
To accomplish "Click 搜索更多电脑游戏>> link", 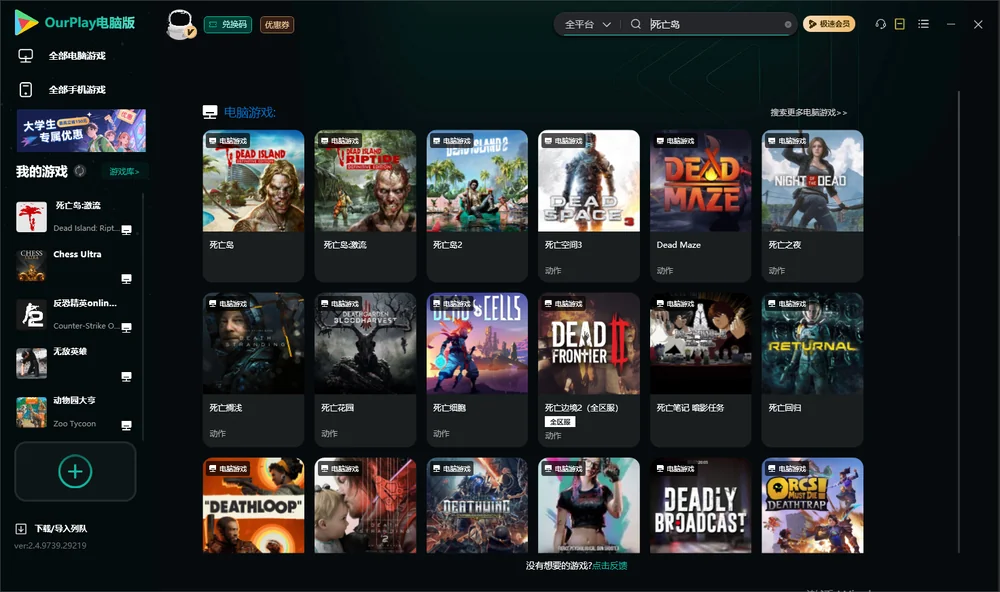I will click(x=809, y=112).
